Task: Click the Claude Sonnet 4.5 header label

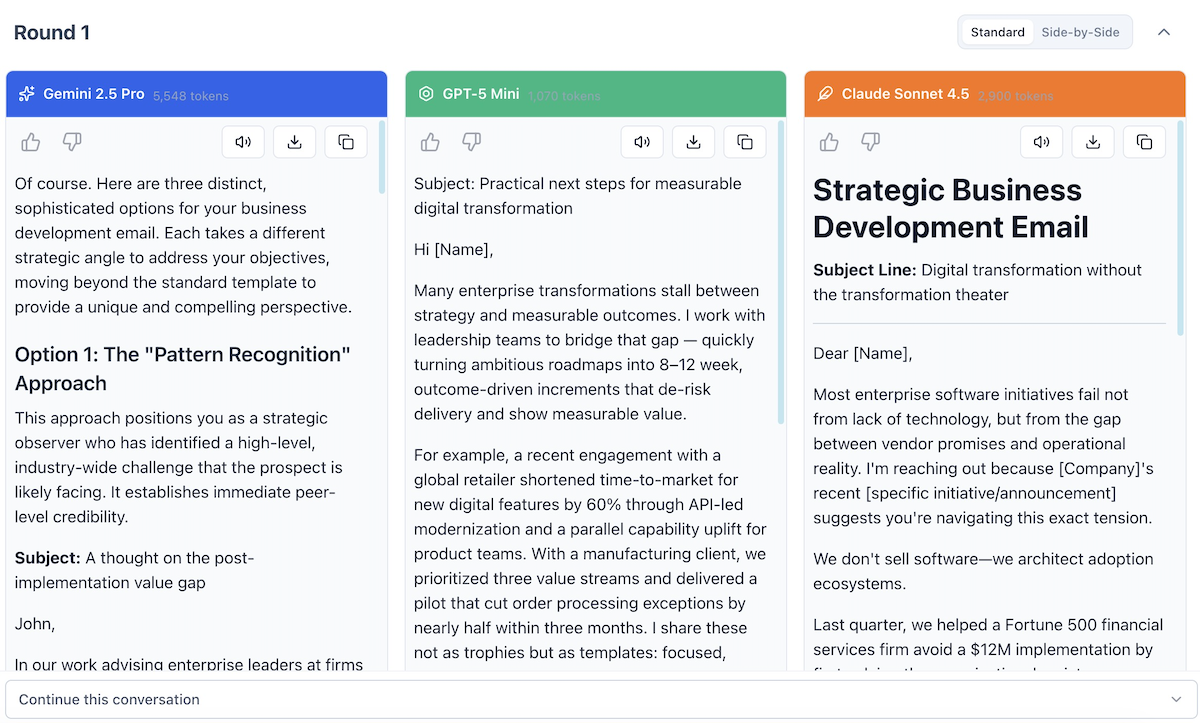Action: (x=905, y=94)
